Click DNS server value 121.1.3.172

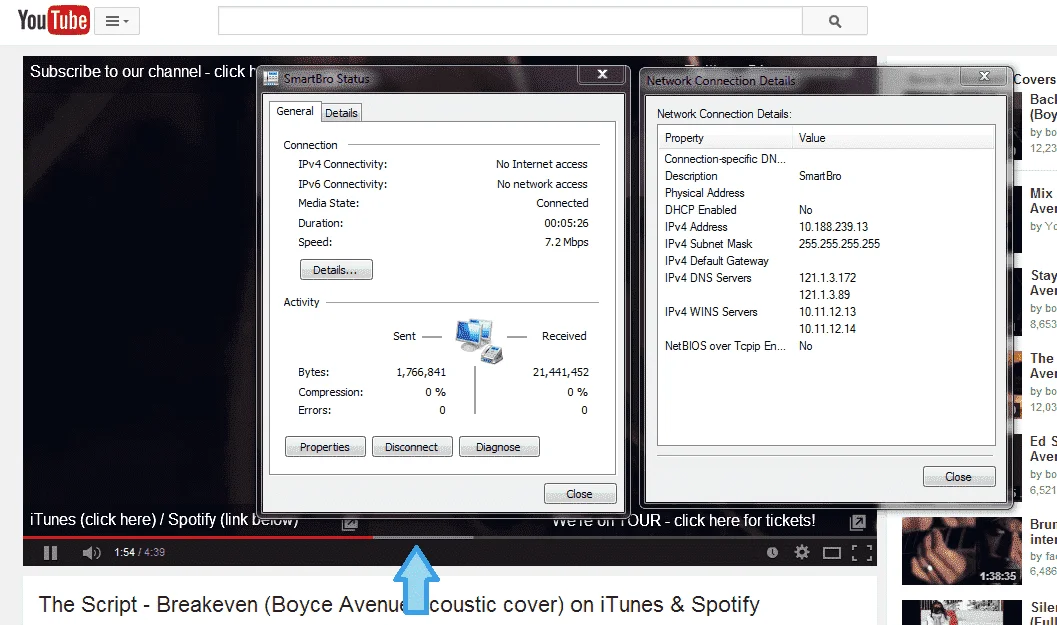pos(827,278)
